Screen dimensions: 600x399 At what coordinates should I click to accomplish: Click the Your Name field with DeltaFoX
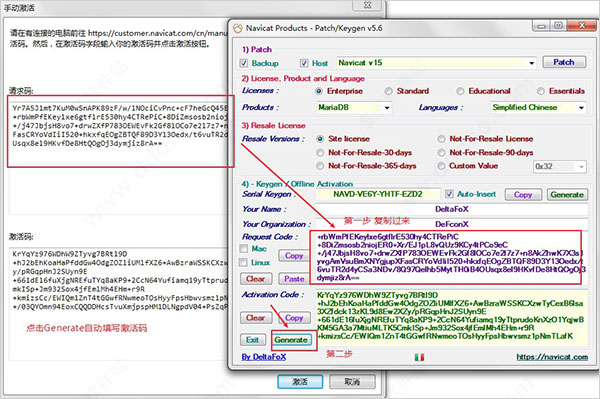tap(452, 209)
